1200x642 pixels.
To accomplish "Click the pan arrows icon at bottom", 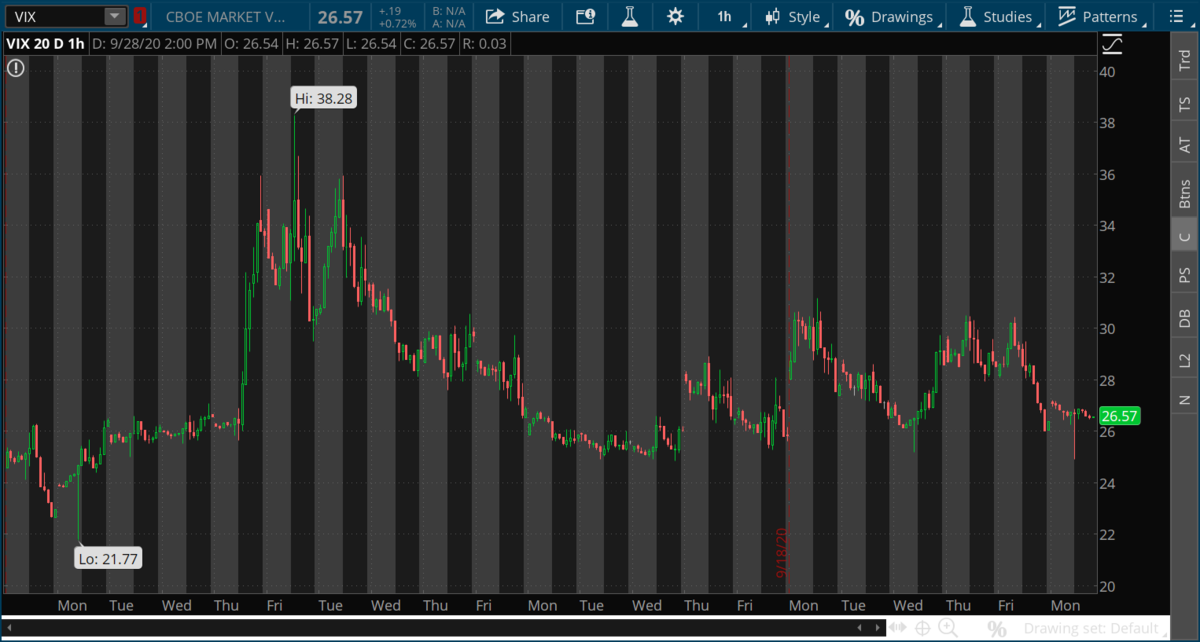I will 898,628.
